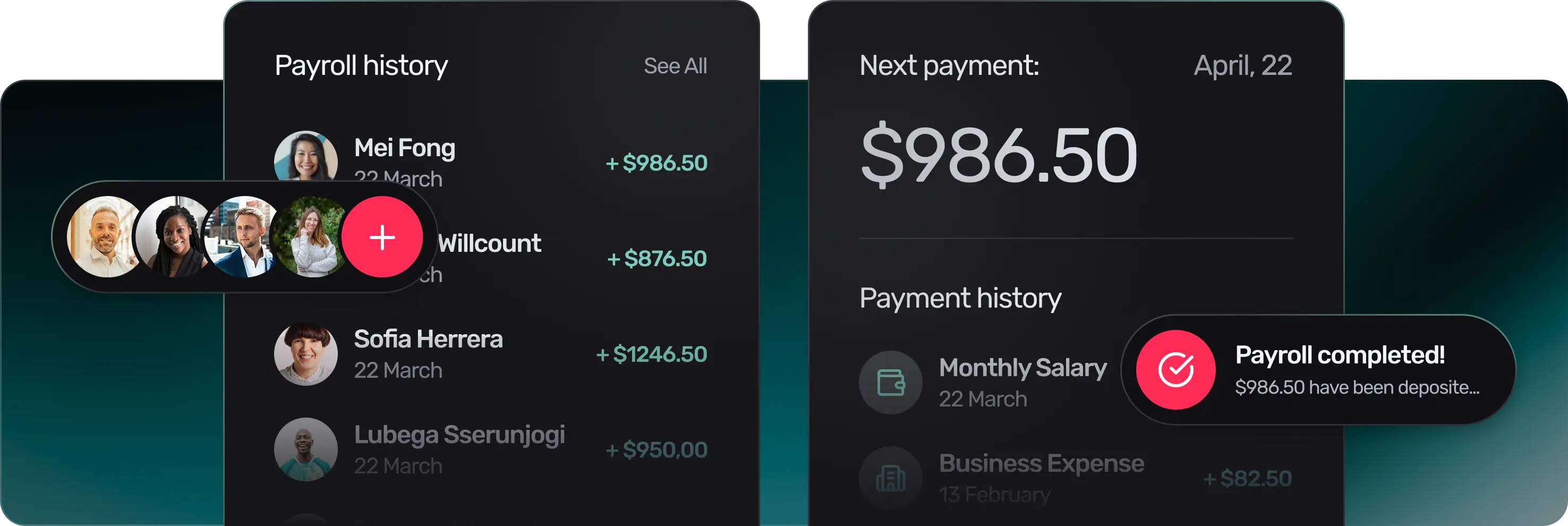Click the Business Expense building icon

tap(890, 478)
